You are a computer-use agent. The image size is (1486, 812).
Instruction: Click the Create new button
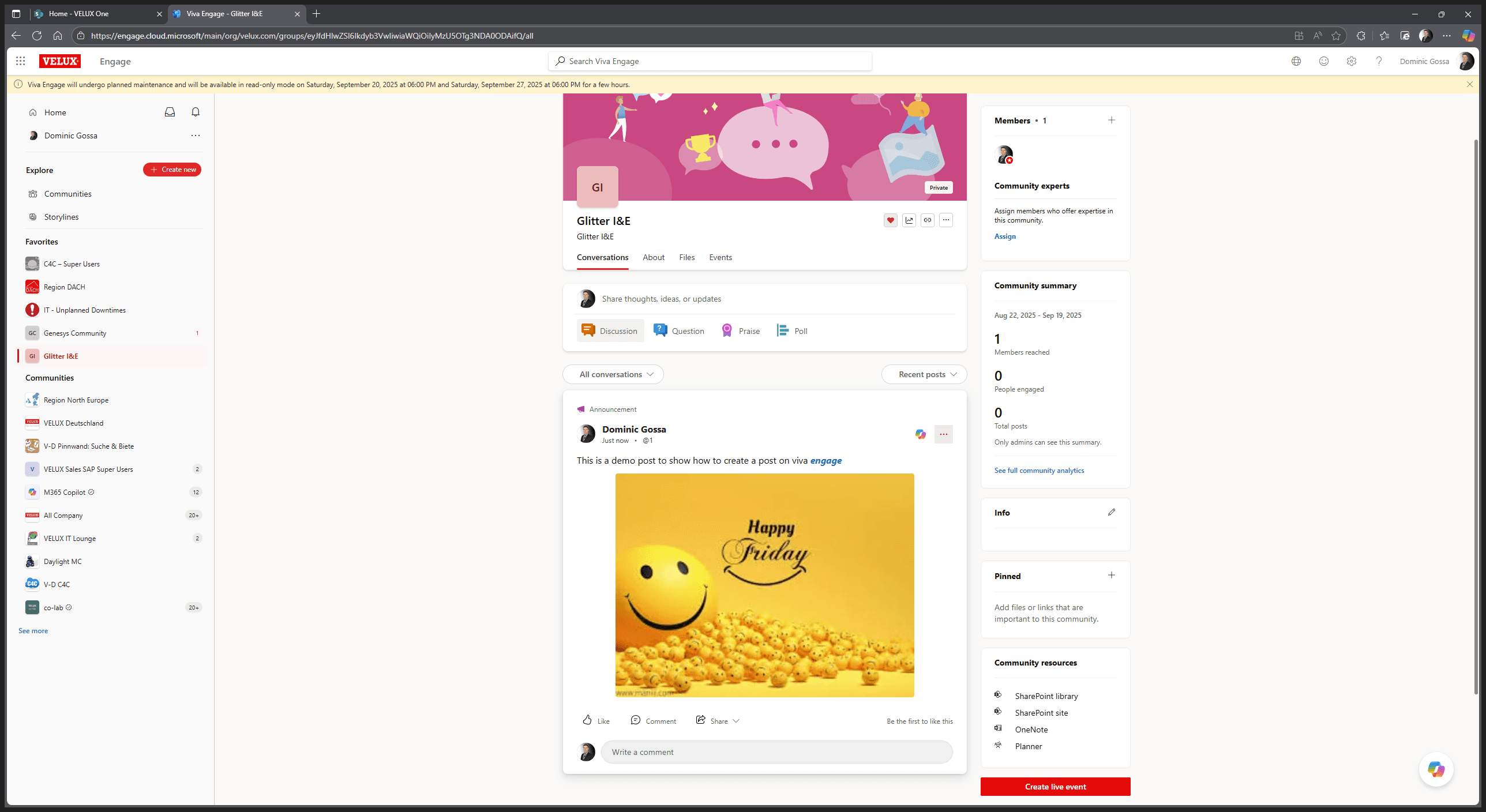point(172,170)
